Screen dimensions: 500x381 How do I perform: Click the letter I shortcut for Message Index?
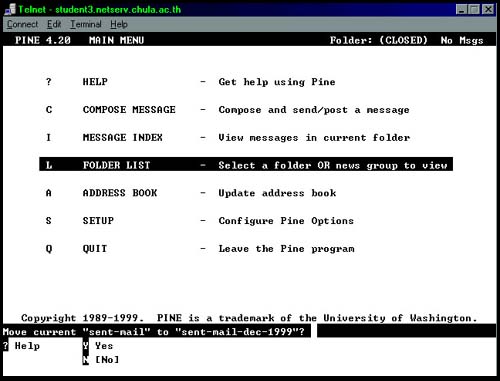49,137
